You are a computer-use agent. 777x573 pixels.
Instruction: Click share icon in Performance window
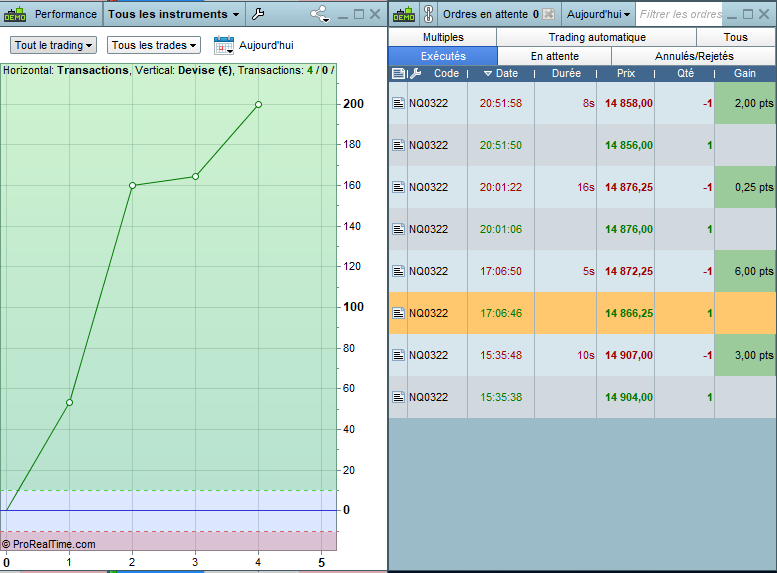320,14
